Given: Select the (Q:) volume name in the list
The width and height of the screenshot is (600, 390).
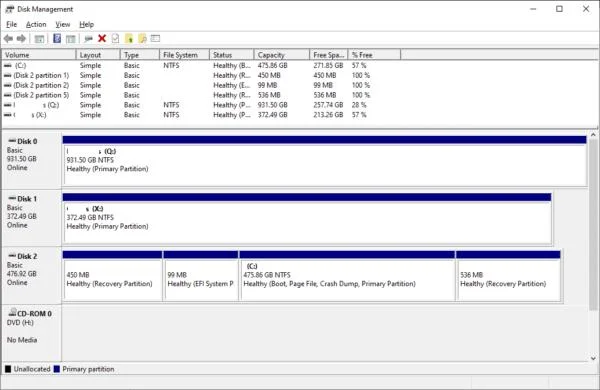Looking at the screenshot, I should tap(36, 105).
